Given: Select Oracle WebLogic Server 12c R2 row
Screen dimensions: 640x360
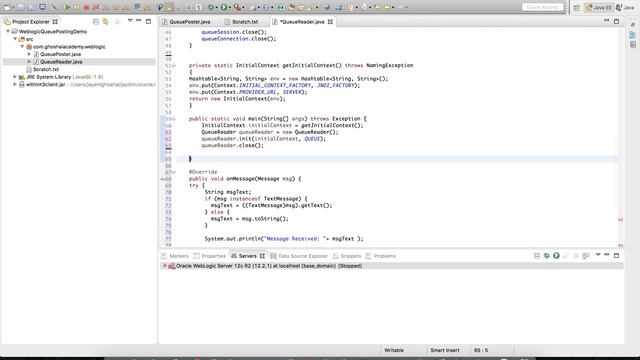Looking at the screenshot, I should pos(391,266).
